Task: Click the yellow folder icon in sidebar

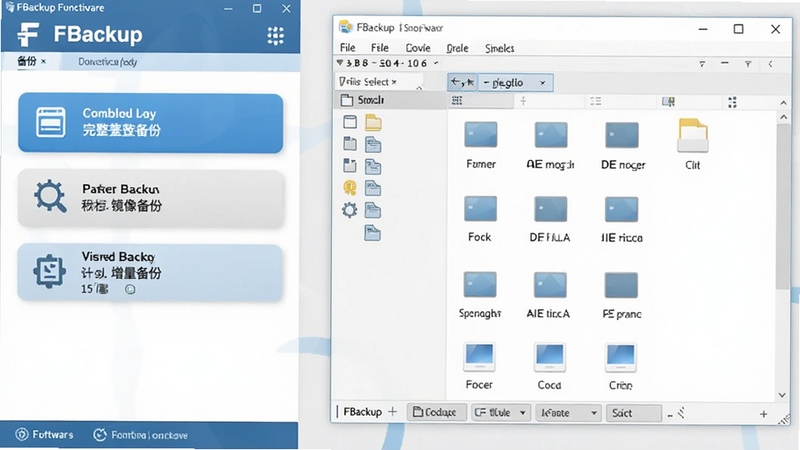Action: click(x=373, y=122)
